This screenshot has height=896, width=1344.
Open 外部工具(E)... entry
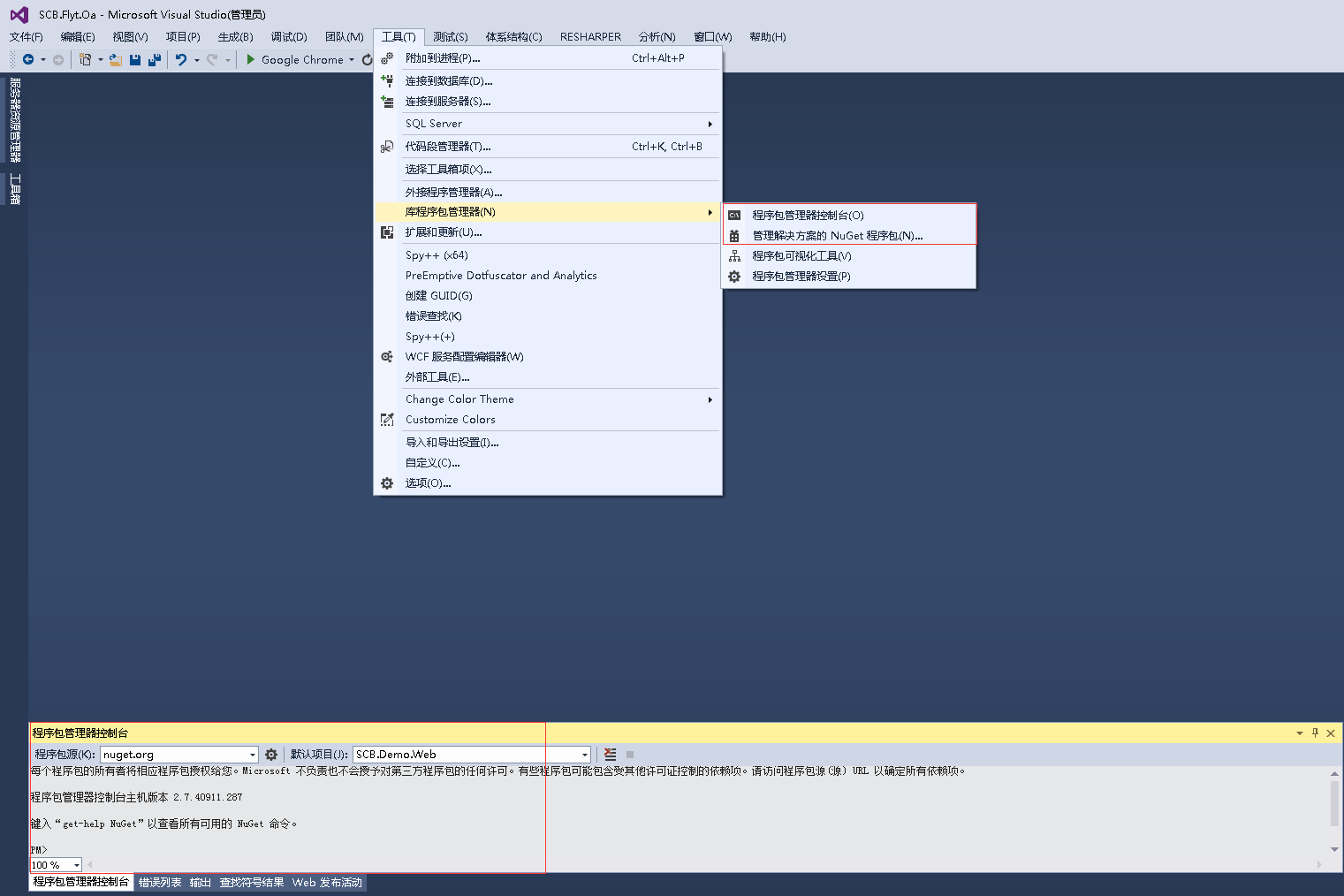pos(548,377)
